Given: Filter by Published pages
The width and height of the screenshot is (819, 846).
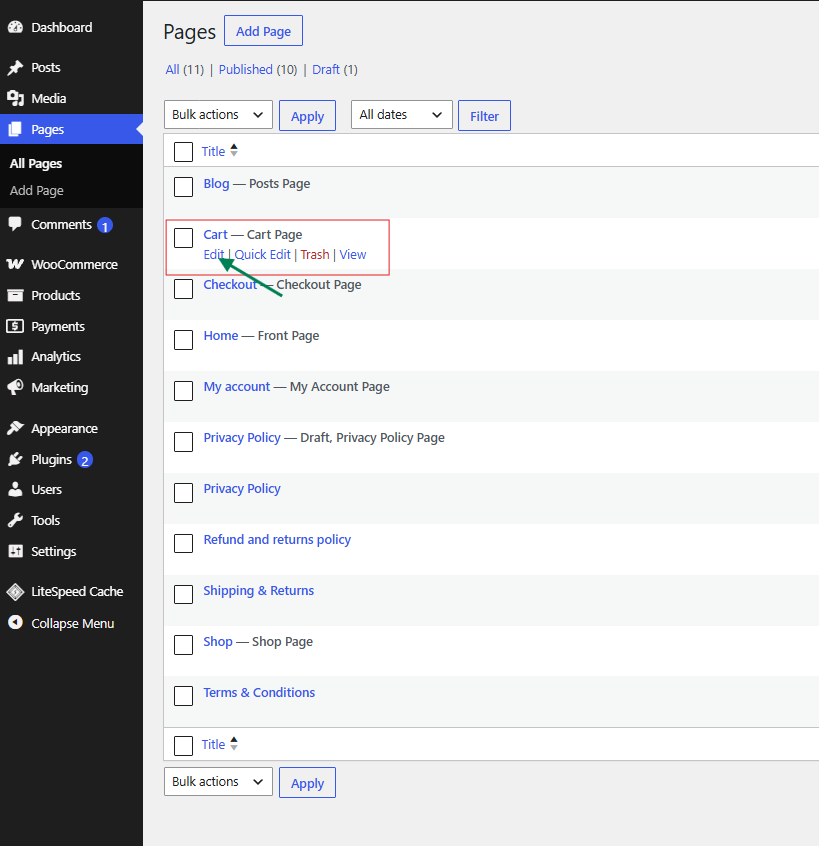Looking at the screenshot, I should coord(245,70).
